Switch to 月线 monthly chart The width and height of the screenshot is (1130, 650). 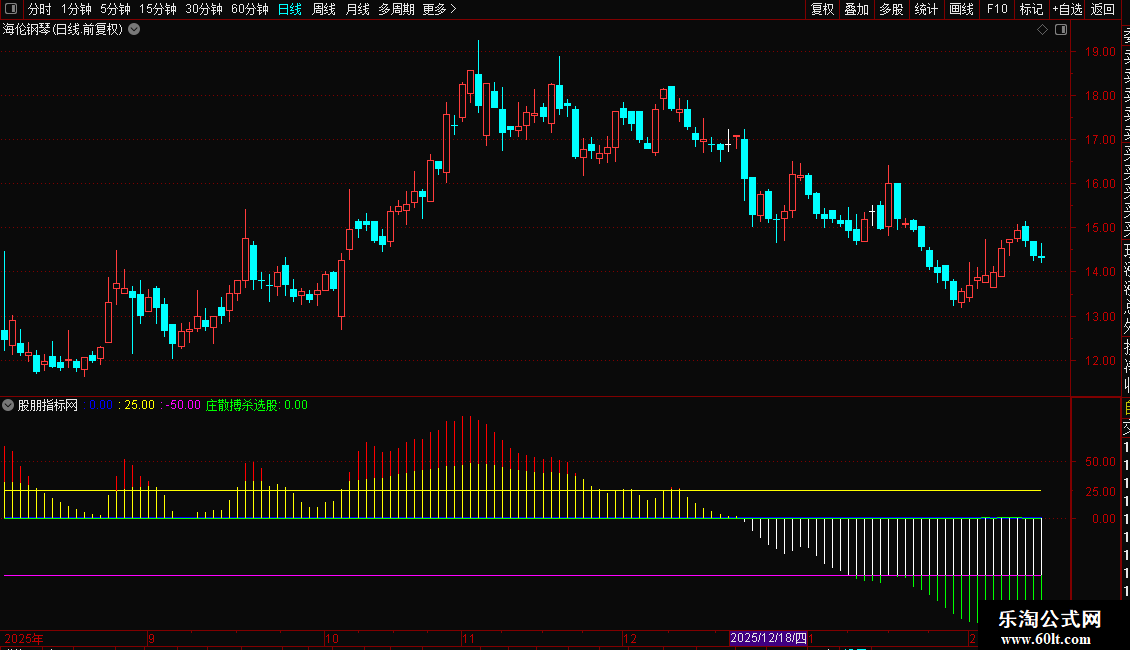tap(357, 9)
